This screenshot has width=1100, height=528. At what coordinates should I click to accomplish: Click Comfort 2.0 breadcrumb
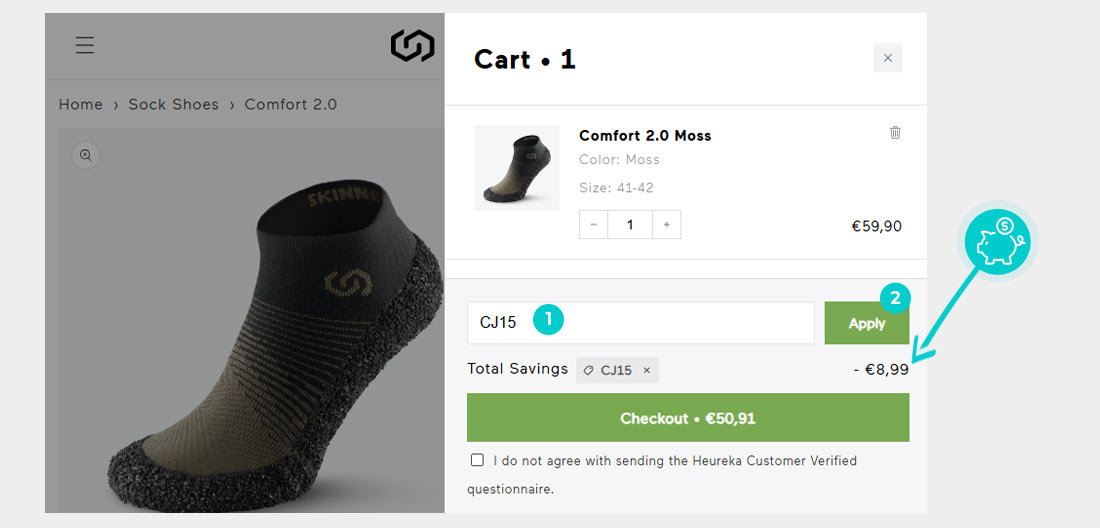tap(290, 104)
